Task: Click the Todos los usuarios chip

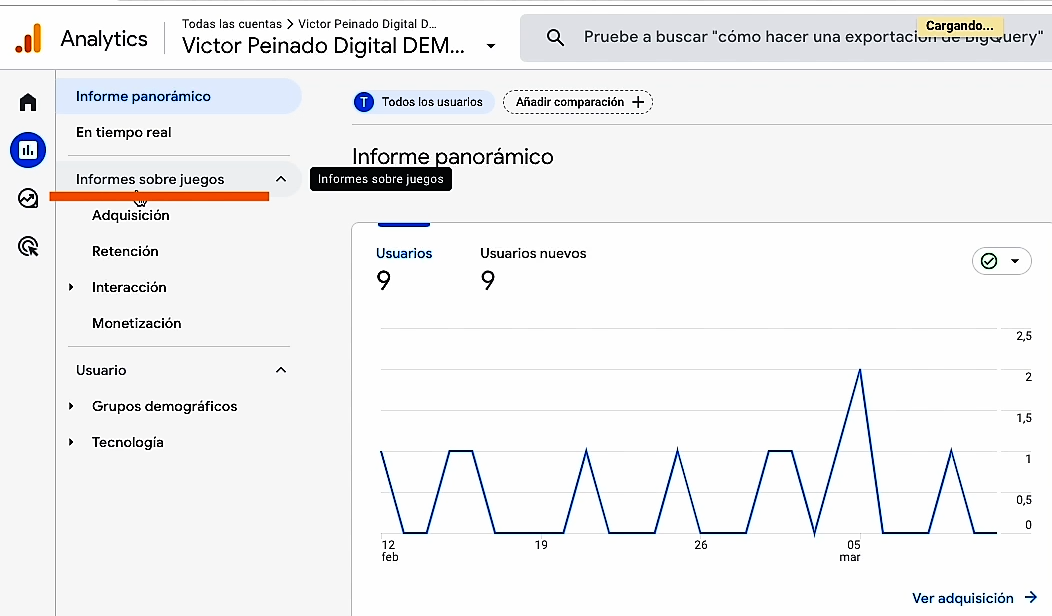Action: pyautogui.click(x=423, y=102)
